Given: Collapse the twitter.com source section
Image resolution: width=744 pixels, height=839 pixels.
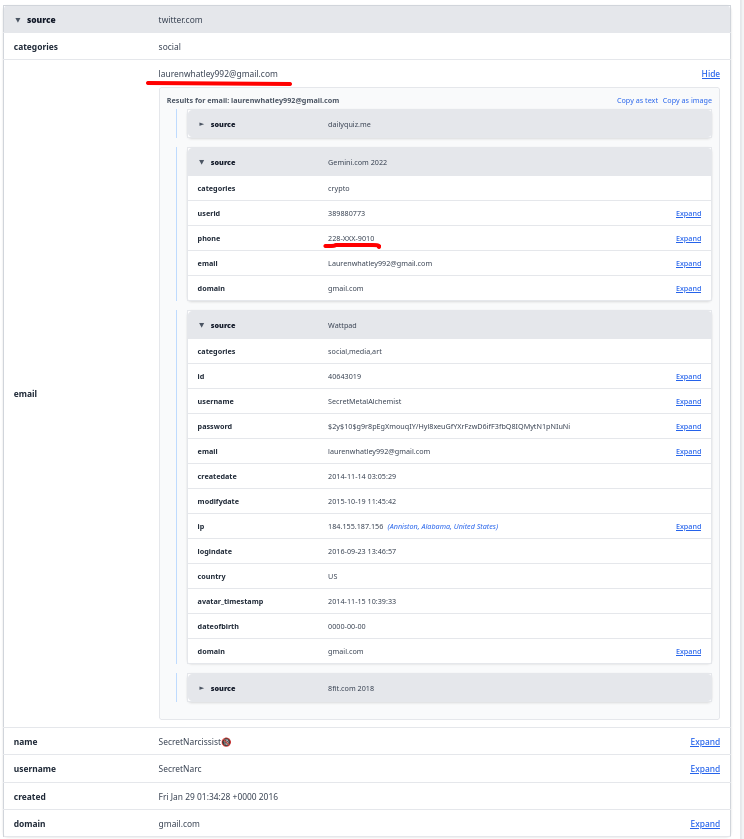Looking at the screenshot, I should tap(18, 20).
